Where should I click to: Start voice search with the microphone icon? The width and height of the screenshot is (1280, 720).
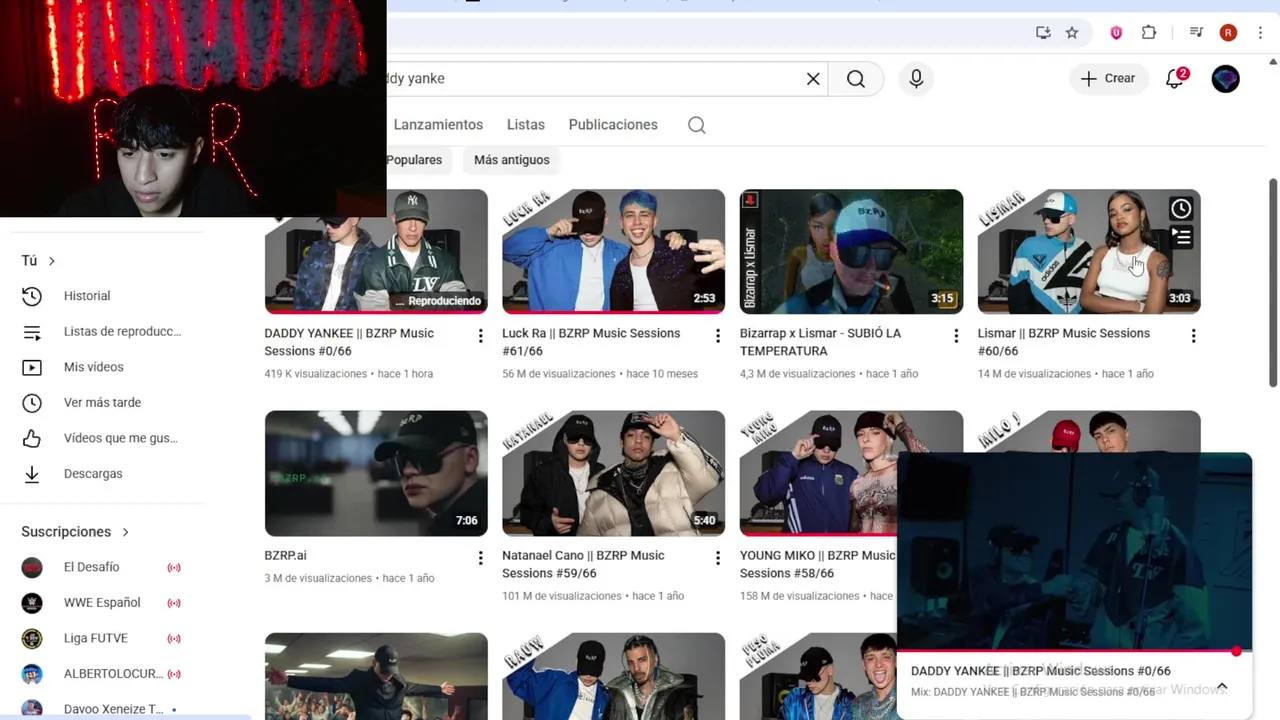coord(916,79)
